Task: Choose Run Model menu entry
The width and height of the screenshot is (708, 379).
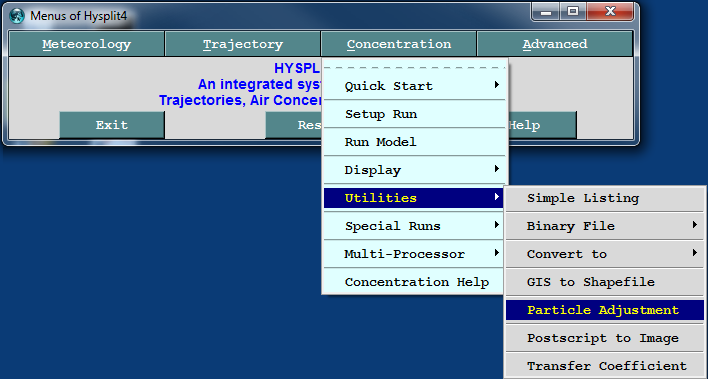Action: point(414,142)
